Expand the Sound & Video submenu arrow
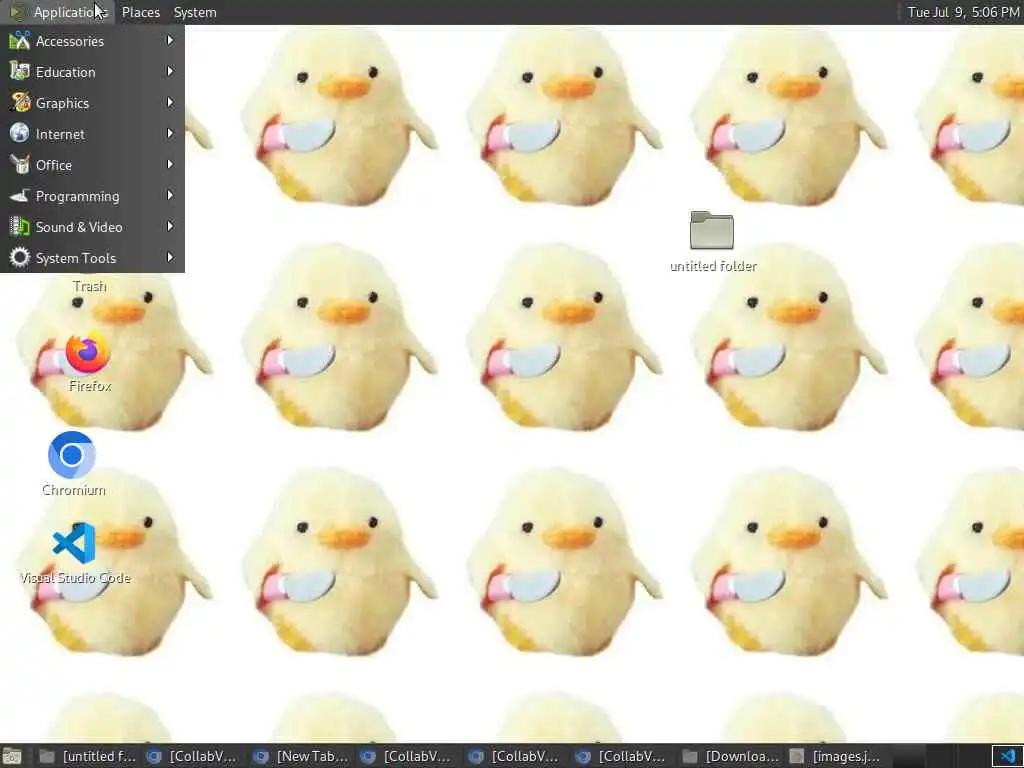This screenshot has height=768, width=1024. [x=170, y=227]
